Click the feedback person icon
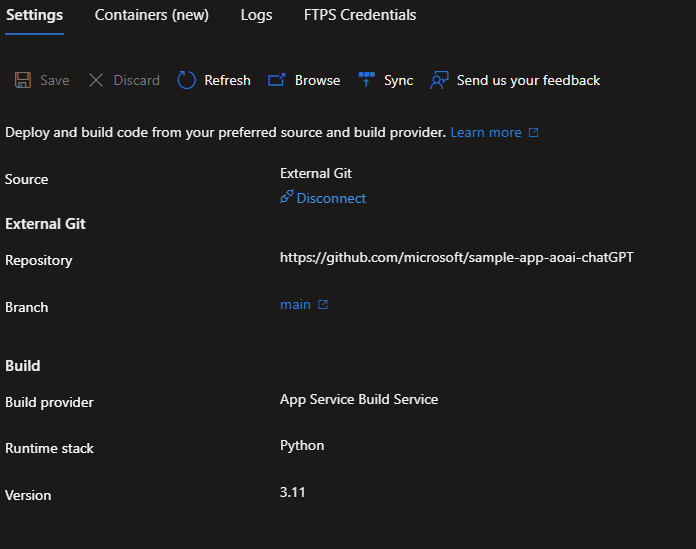Image resolution: width=696 pixels, height=549 pixels. coord(439,80)
